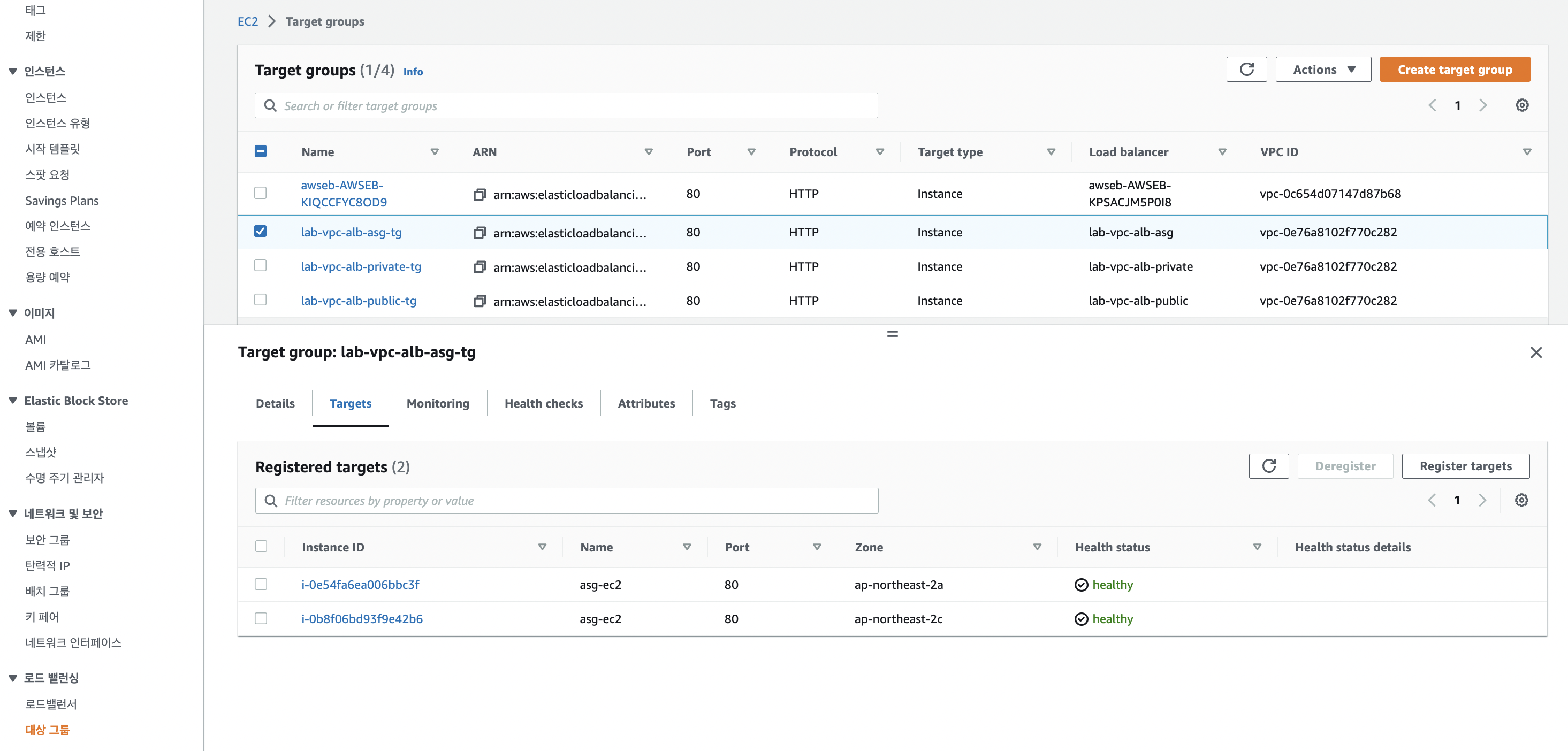The image size is (1568, 751).
Task: Focus the Search or filter target groups field
Action: click(x=566, y=106)
